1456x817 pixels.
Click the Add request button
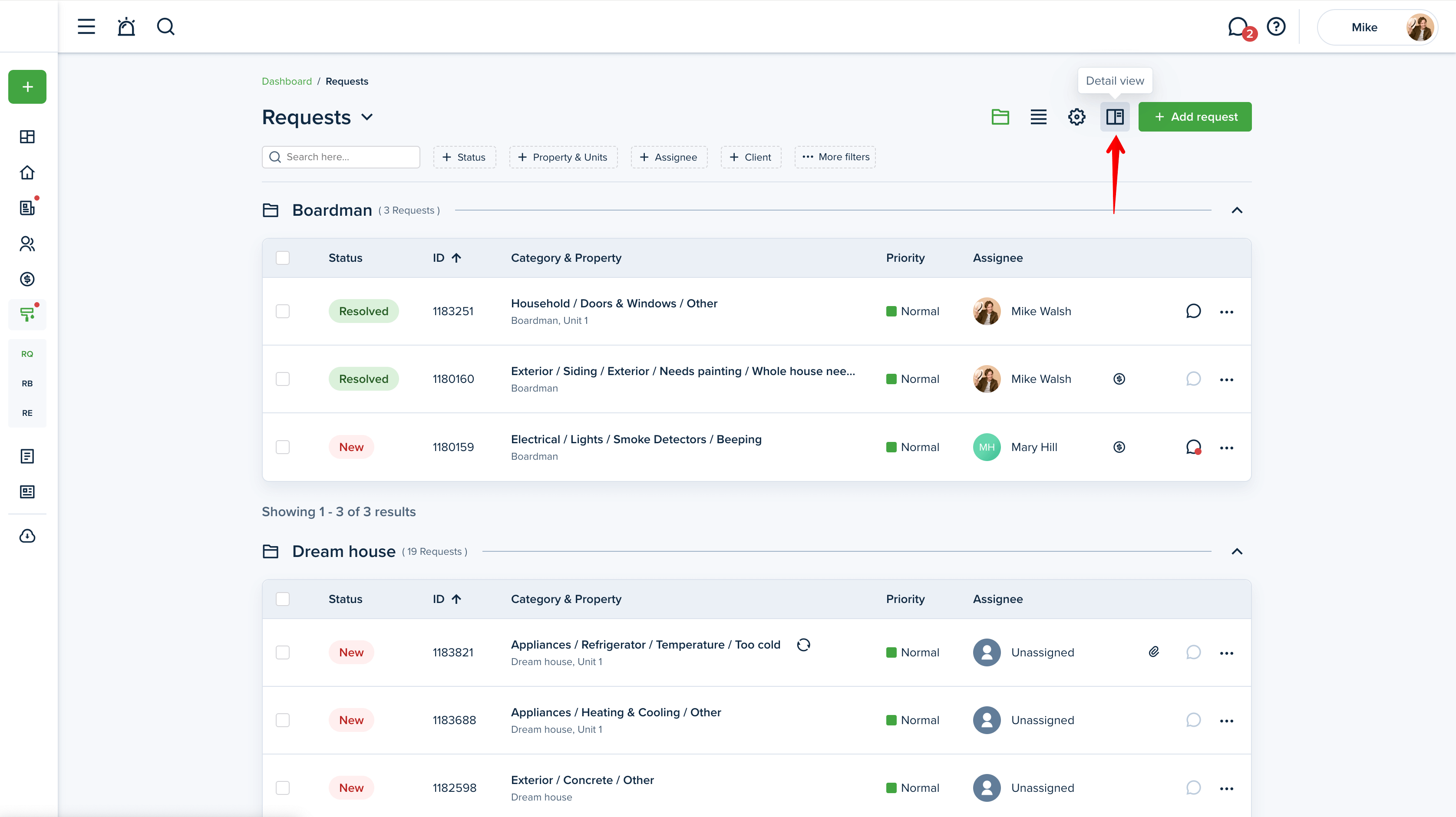pos(1194,117)
